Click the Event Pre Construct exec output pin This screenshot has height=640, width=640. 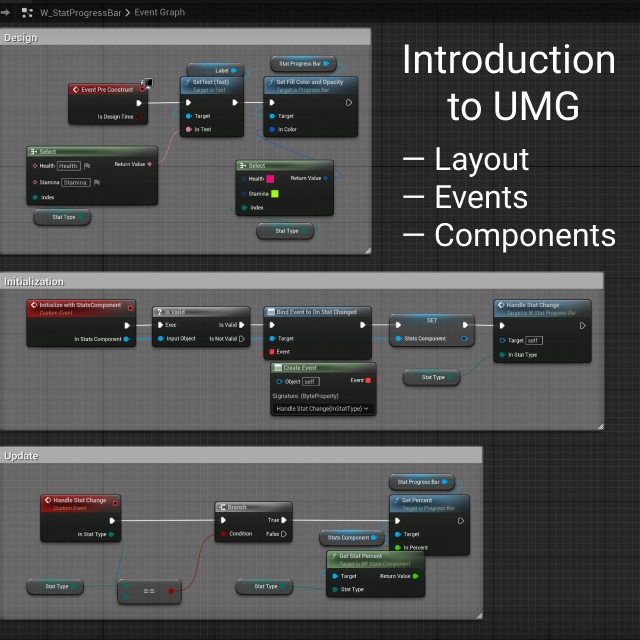[x=139, y=103]
